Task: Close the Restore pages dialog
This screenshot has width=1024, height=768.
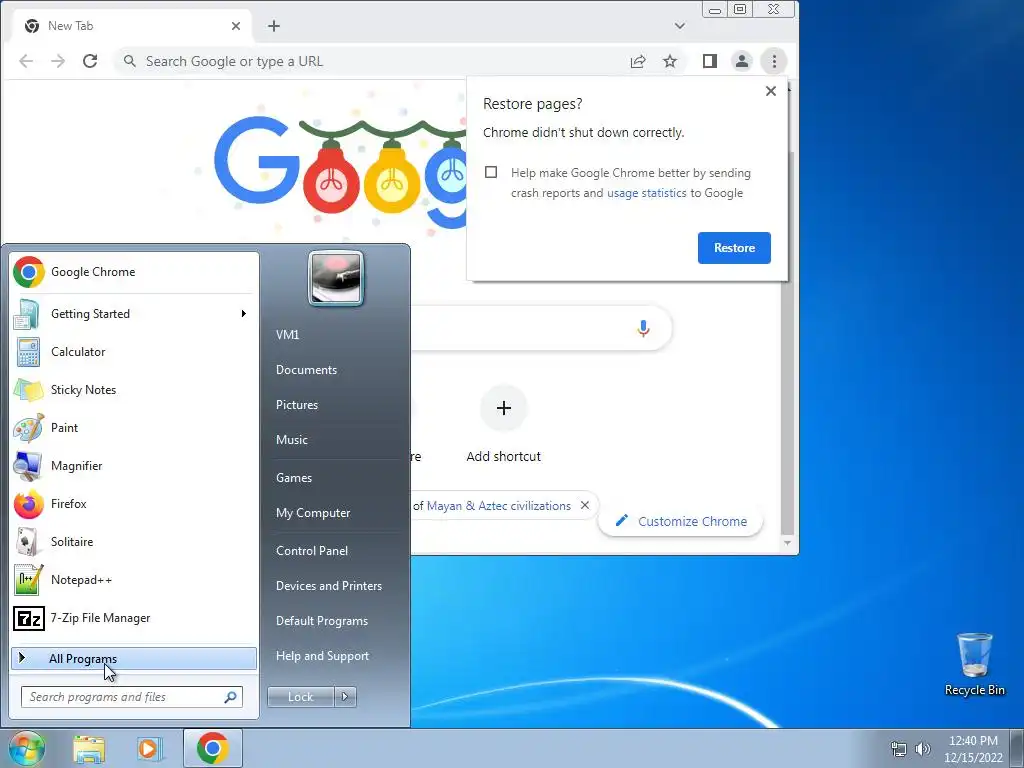Action: [771, 91]
